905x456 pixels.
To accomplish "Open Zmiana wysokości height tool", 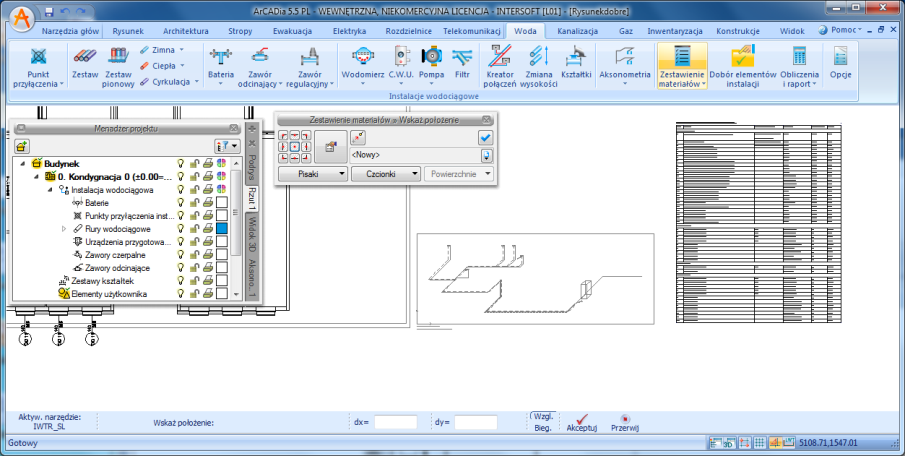I will click(x=538, y=67).
